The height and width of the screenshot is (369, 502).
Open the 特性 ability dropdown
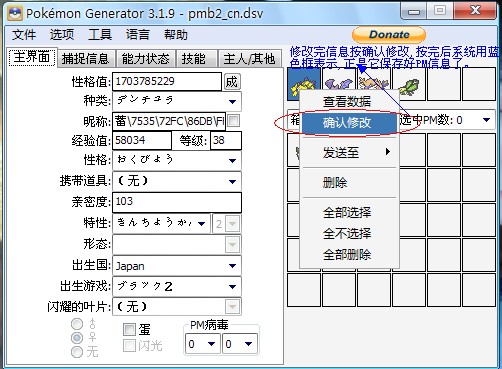pos(162,223)
